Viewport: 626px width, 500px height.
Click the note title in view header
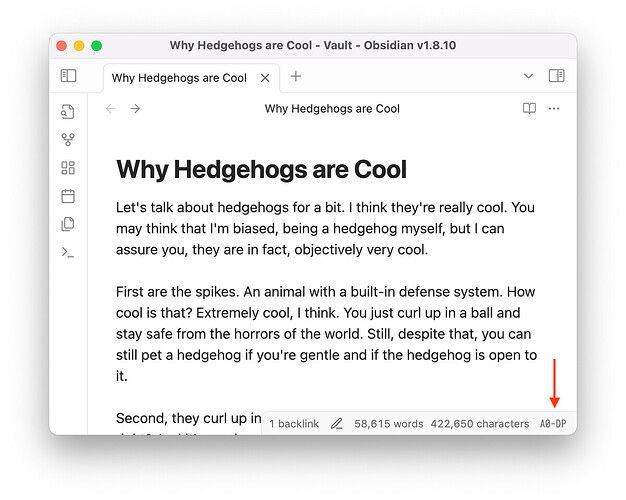332,109
